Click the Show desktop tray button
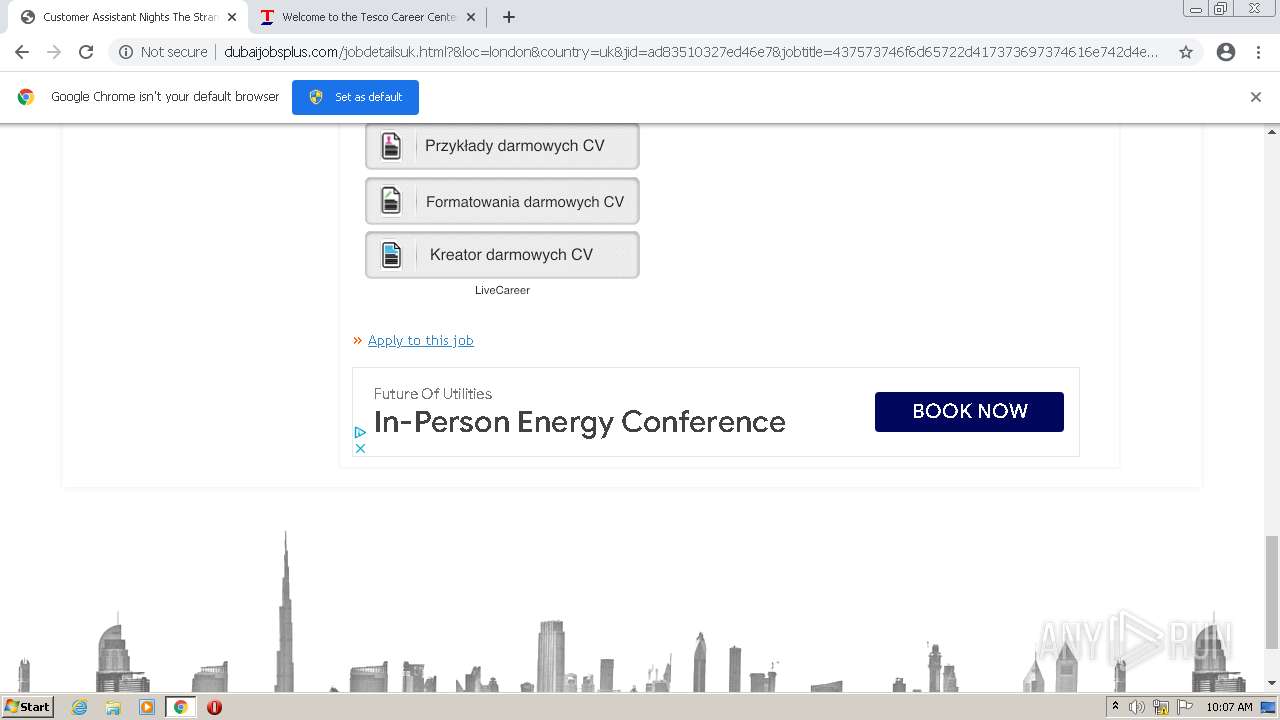Screen dimensions: 1280x720 (1269, 707)
